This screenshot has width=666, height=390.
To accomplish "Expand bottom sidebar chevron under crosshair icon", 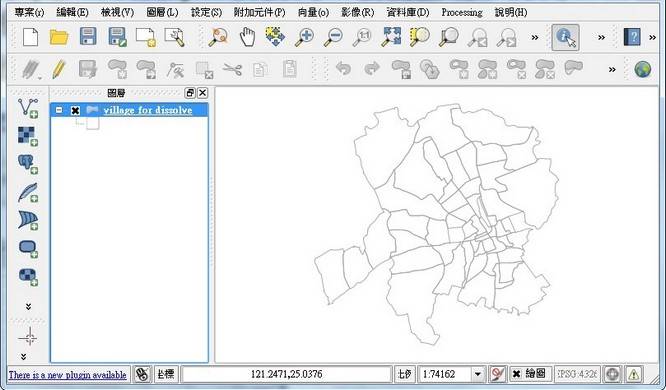I will click(x=23, y=356).
